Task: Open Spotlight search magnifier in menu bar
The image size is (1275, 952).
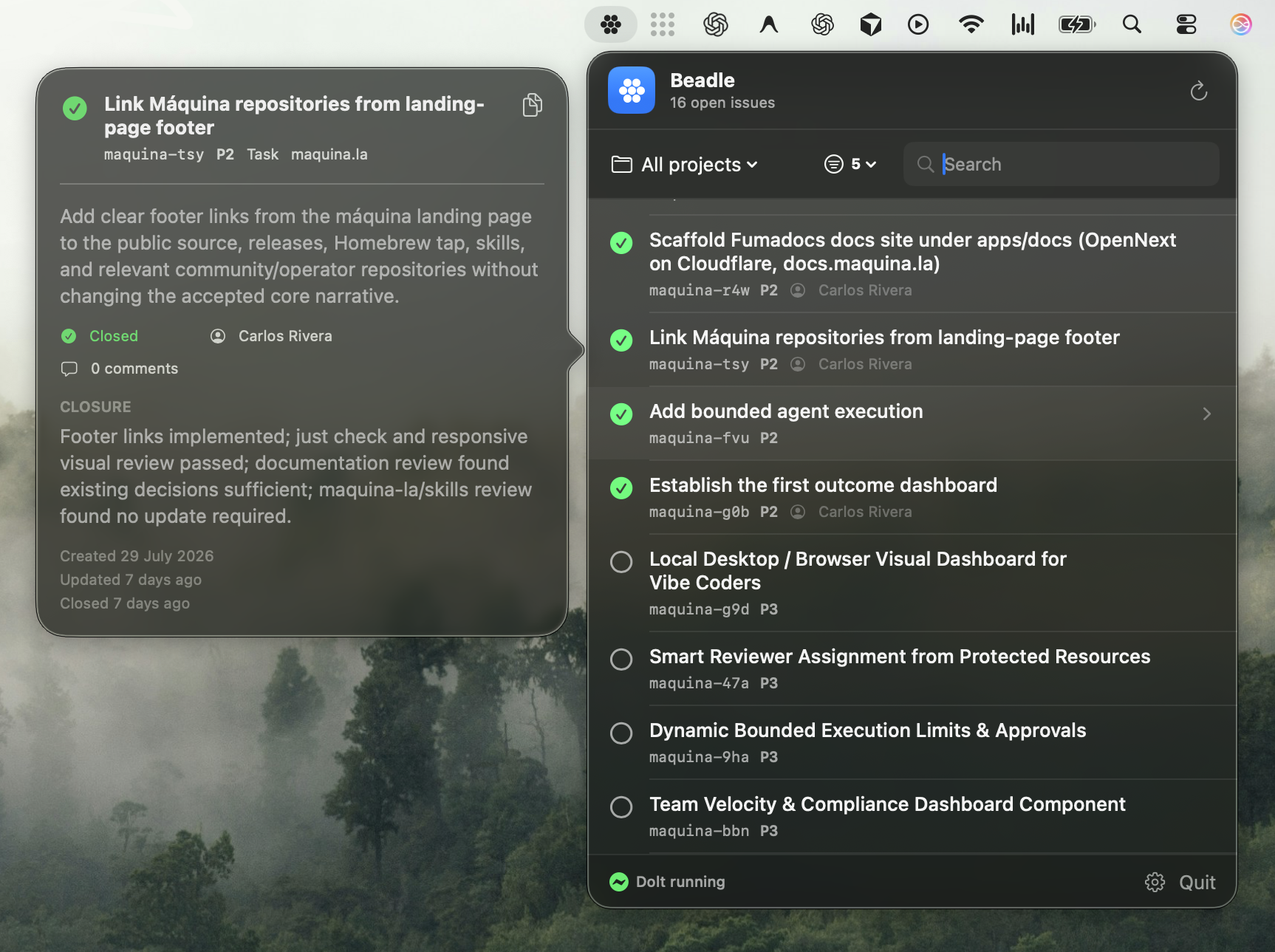Action: [x=1132, y=24]
